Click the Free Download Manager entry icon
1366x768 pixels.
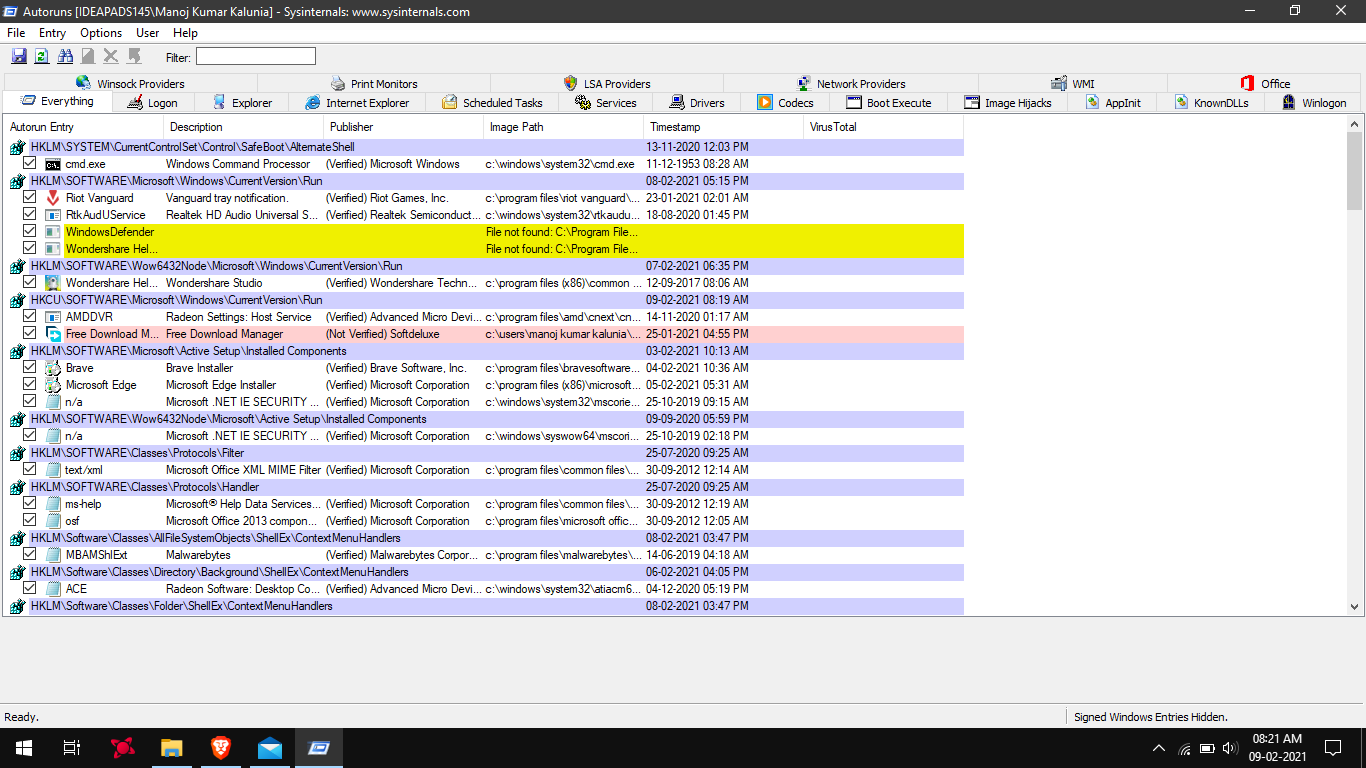tap(53, 334)
